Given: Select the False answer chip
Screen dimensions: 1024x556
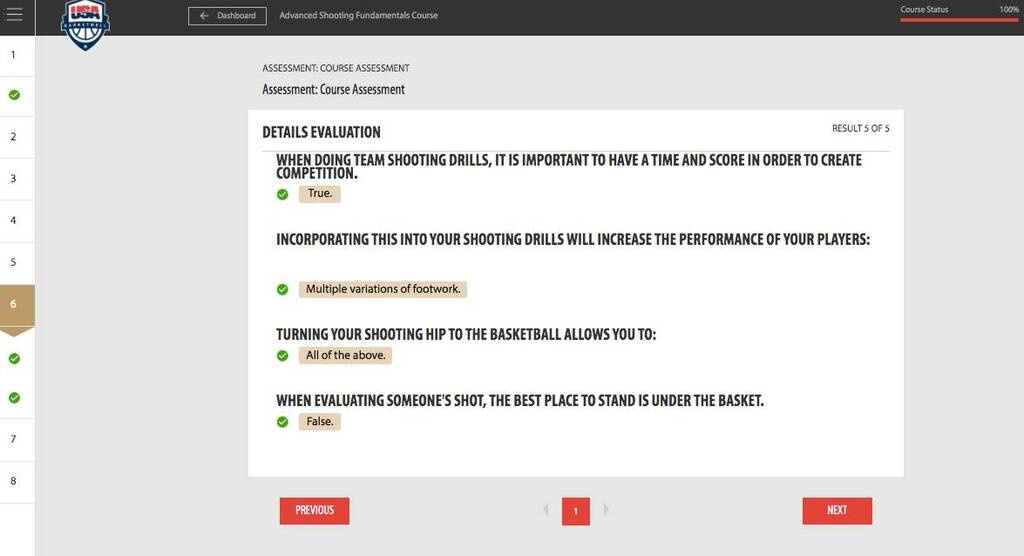Looking at the screenshot, I should tap(320, 422).
